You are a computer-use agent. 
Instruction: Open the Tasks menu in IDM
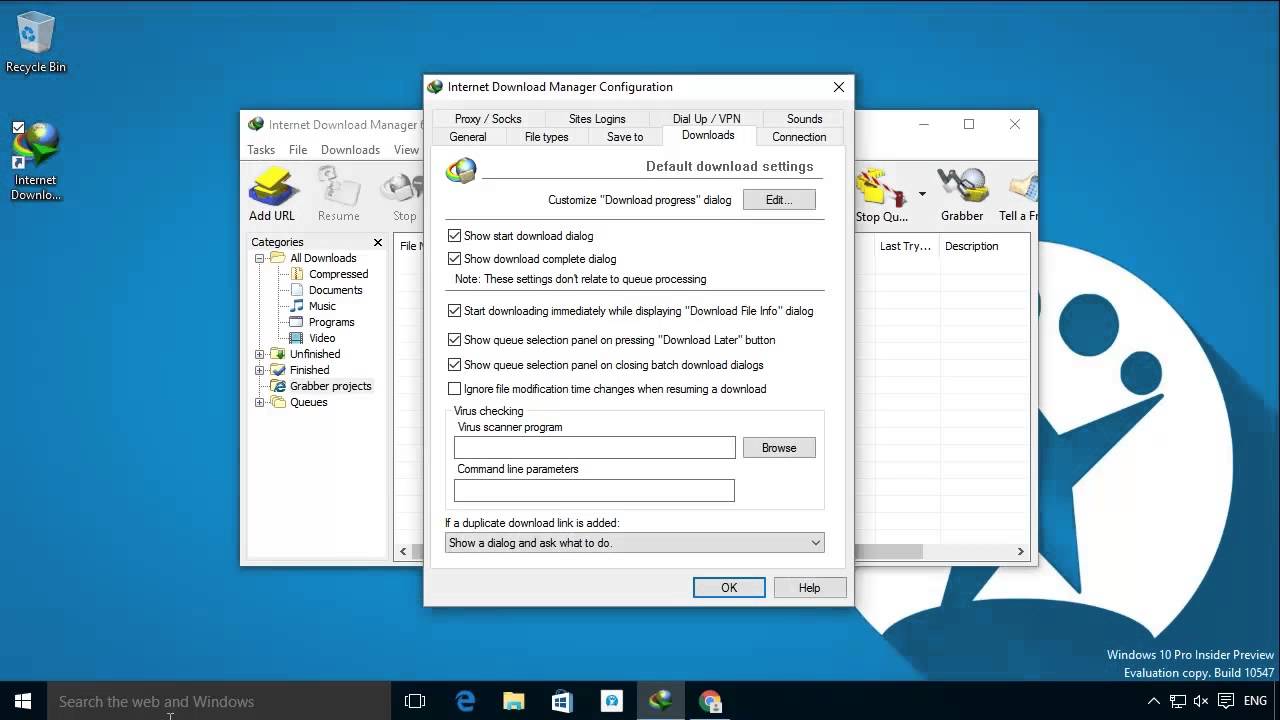tap(261, 150)
